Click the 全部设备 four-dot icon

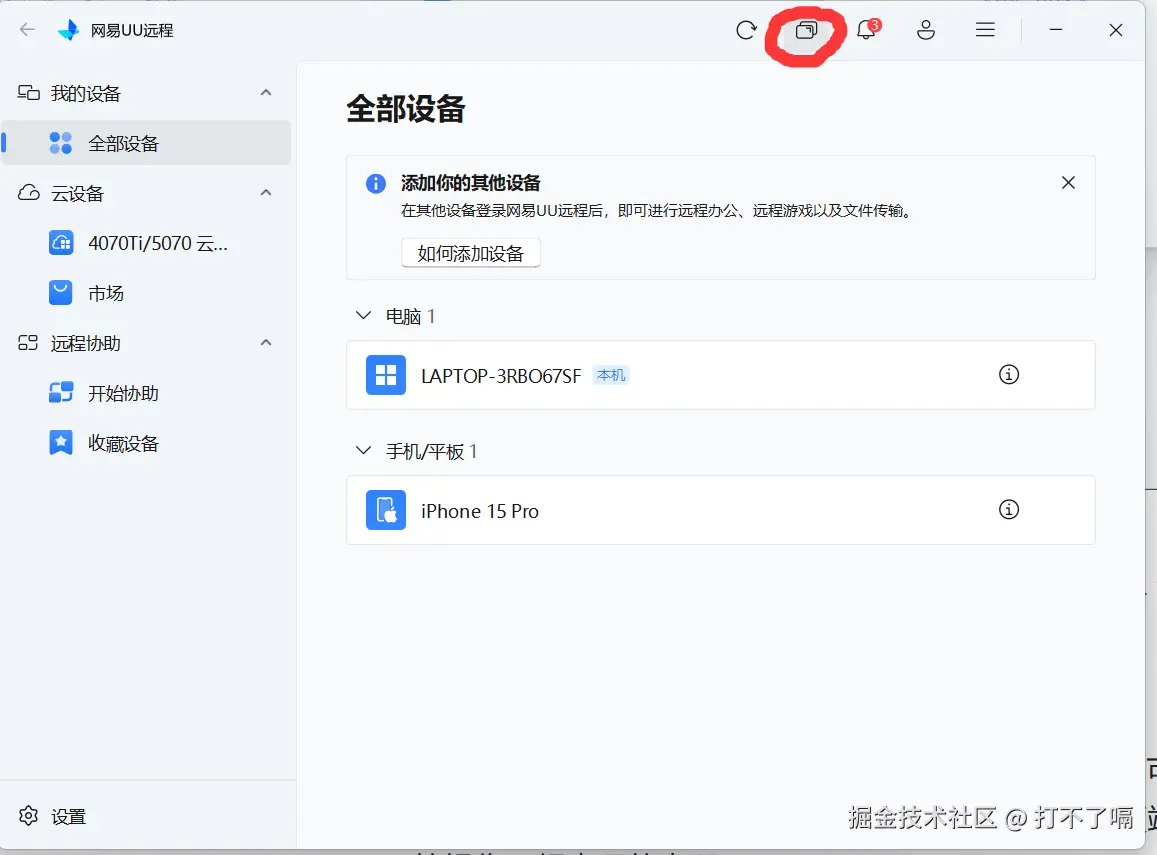[x=61, y=143]
